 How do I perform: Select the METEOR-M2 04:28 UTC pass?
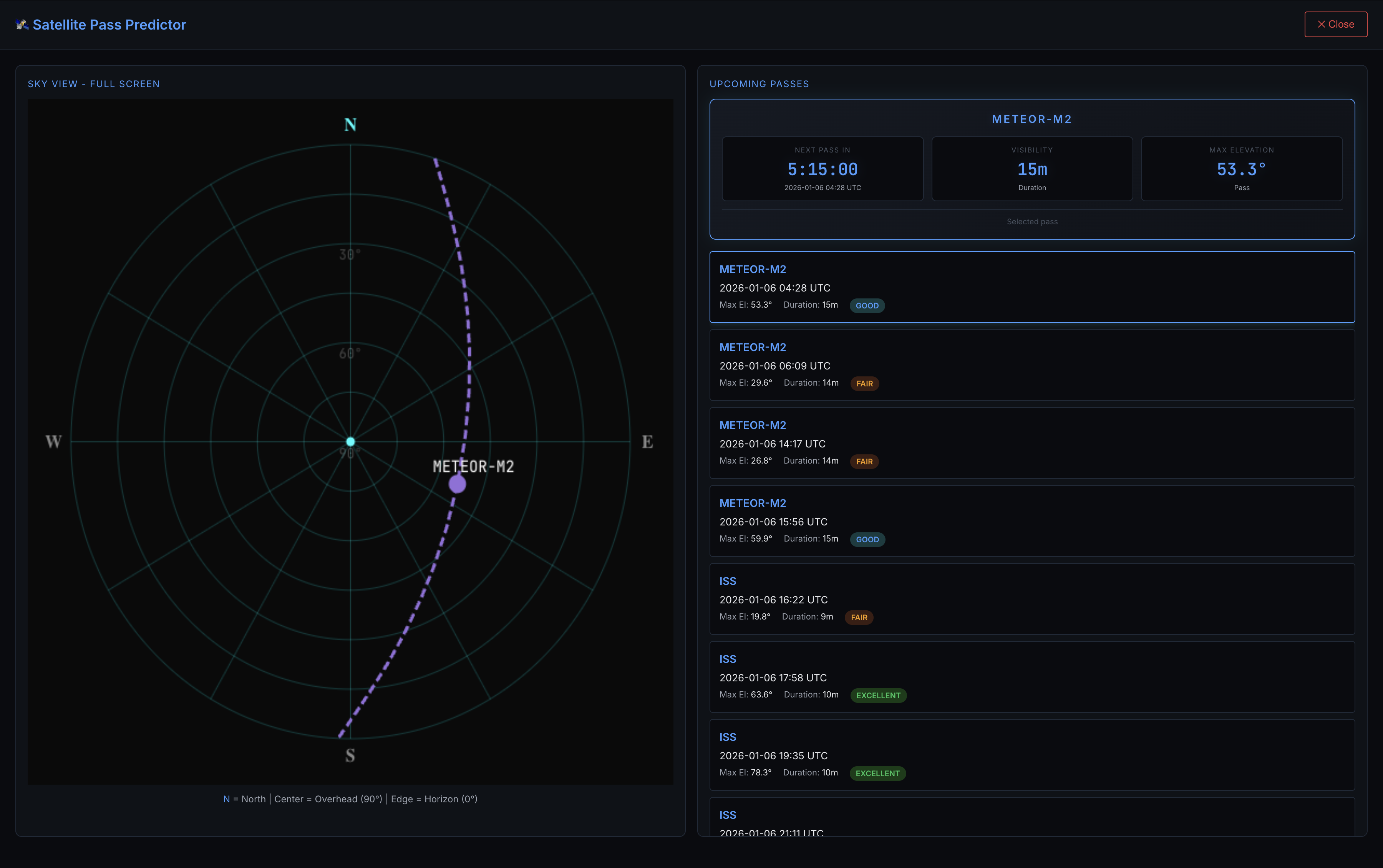[1031, 287]
